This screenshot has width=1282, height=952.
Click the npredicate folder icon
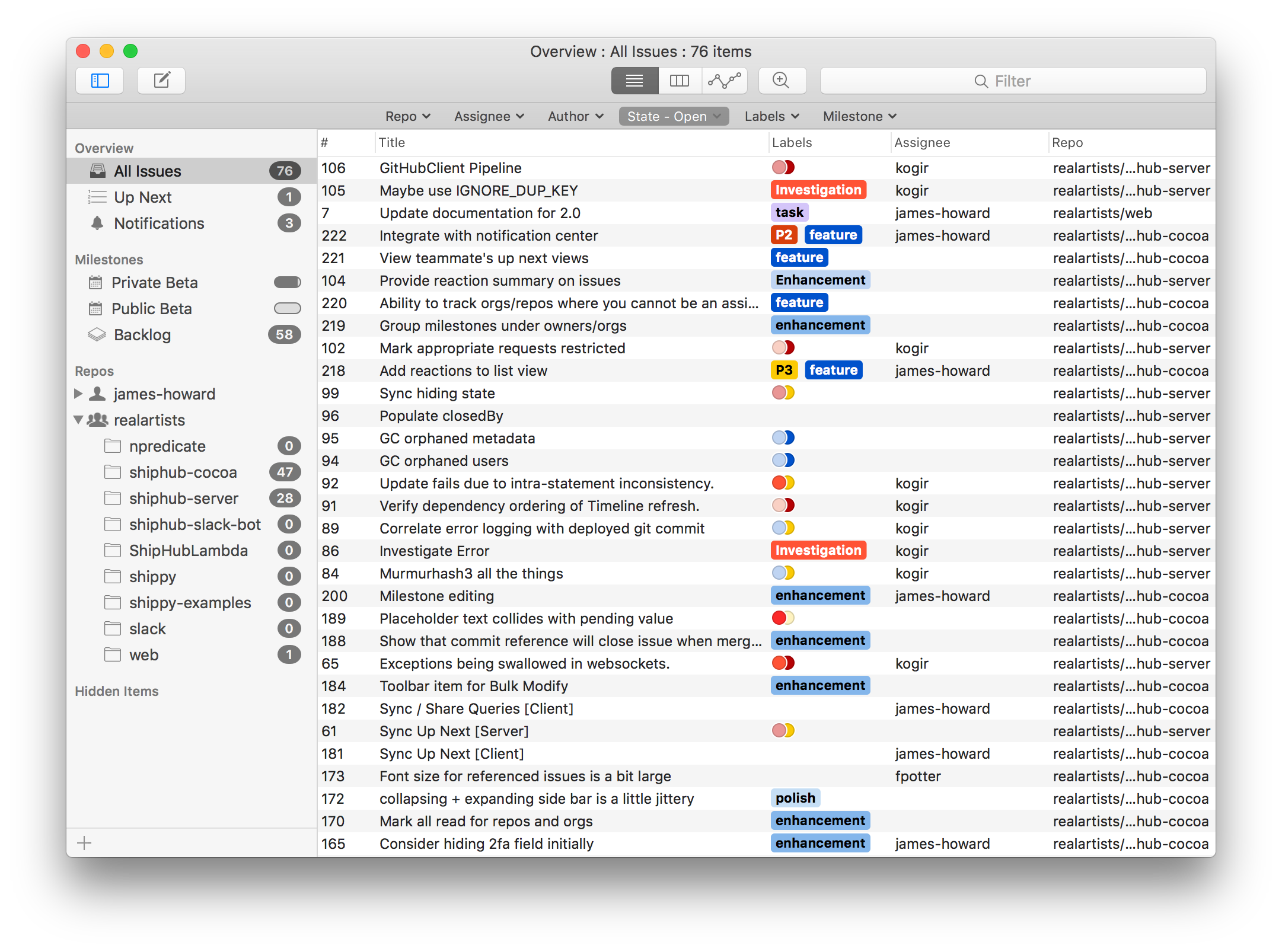pos(113,446)
